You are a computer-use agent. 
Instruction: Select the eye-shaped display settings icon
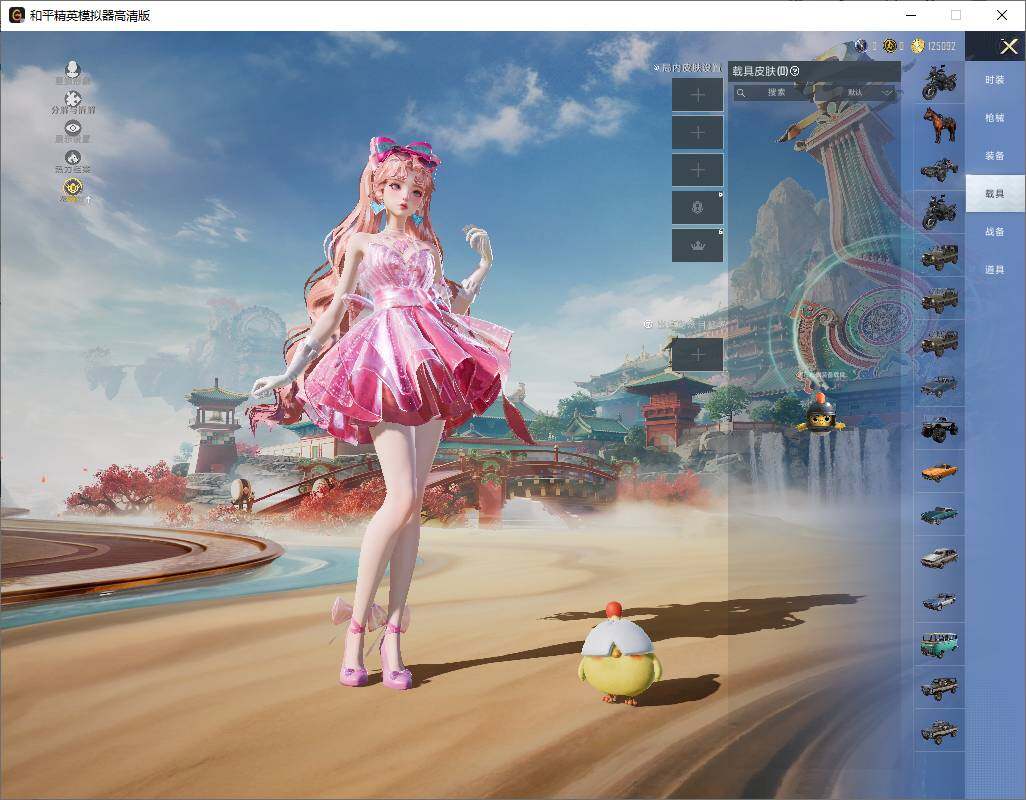(x=73, y=127)
